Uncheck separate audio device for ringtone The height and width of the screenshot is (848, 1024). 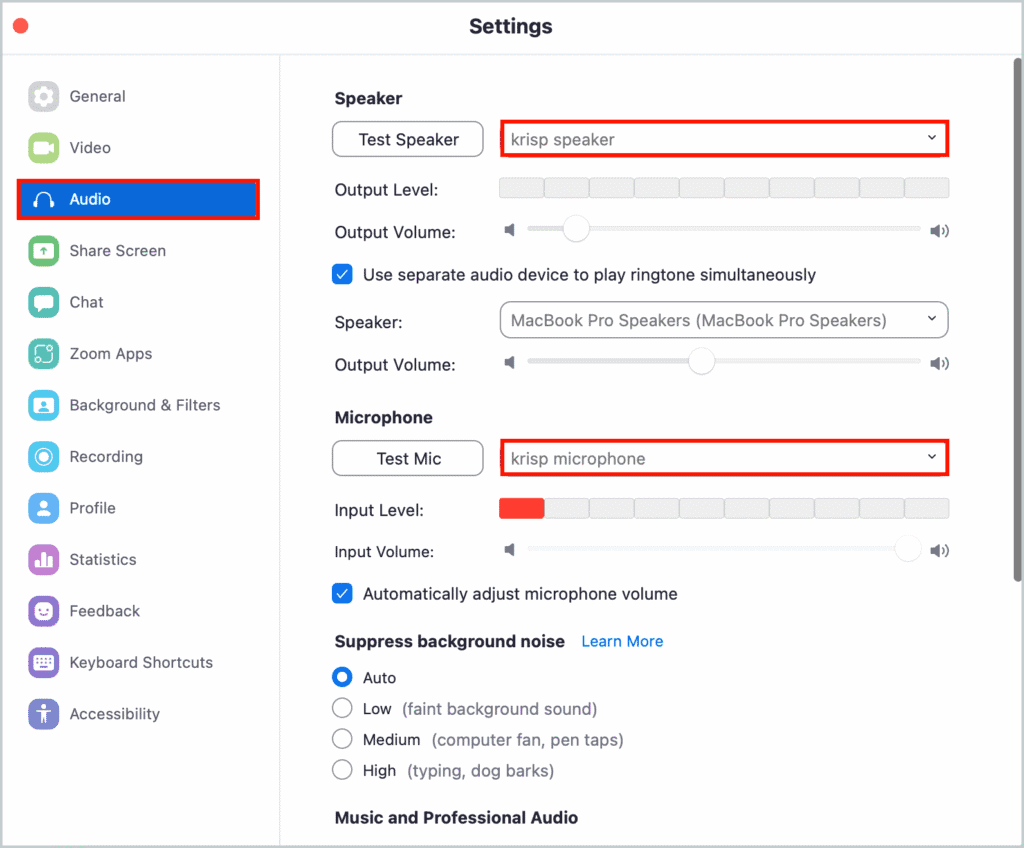click(342, 273)
